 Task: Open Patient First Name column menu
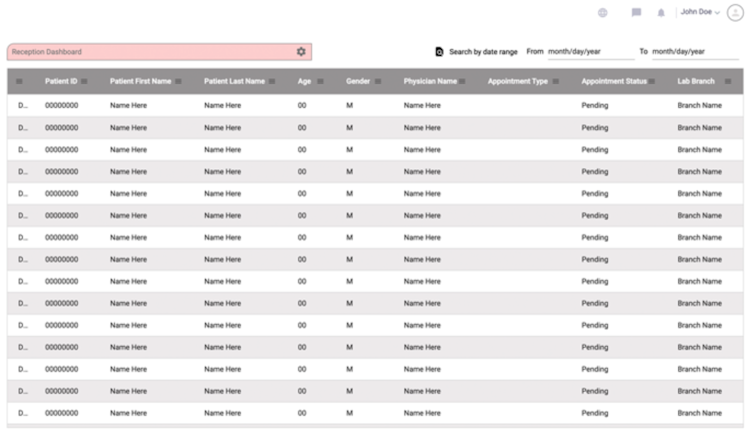(179, 81)
